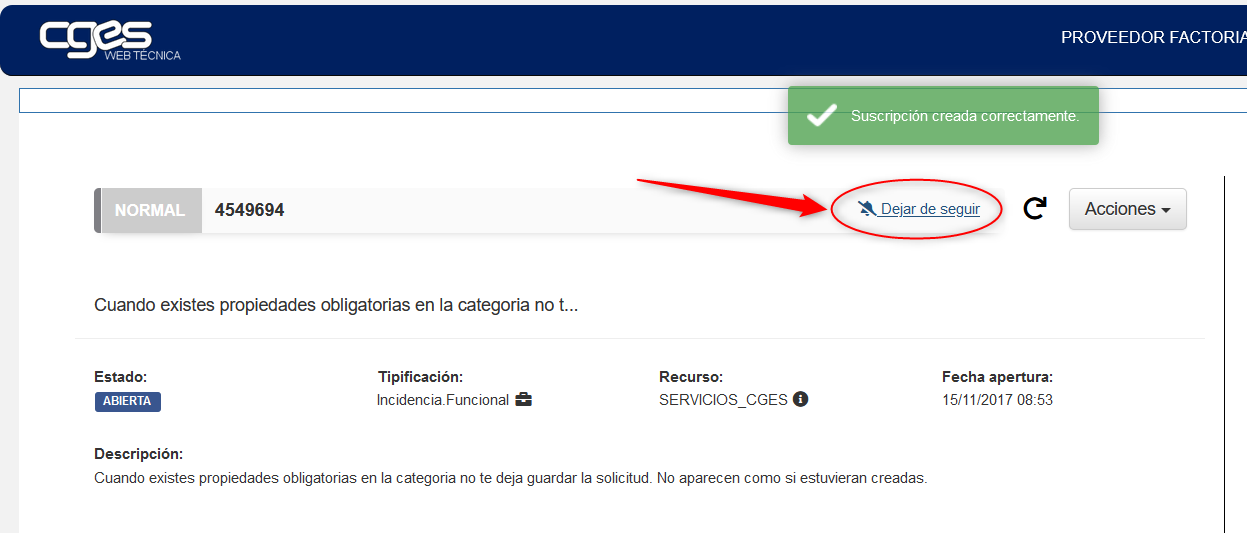1247x533 pixels.
Task: Click the crossed bell unfollow icon
Action: (x=867, y=209)
